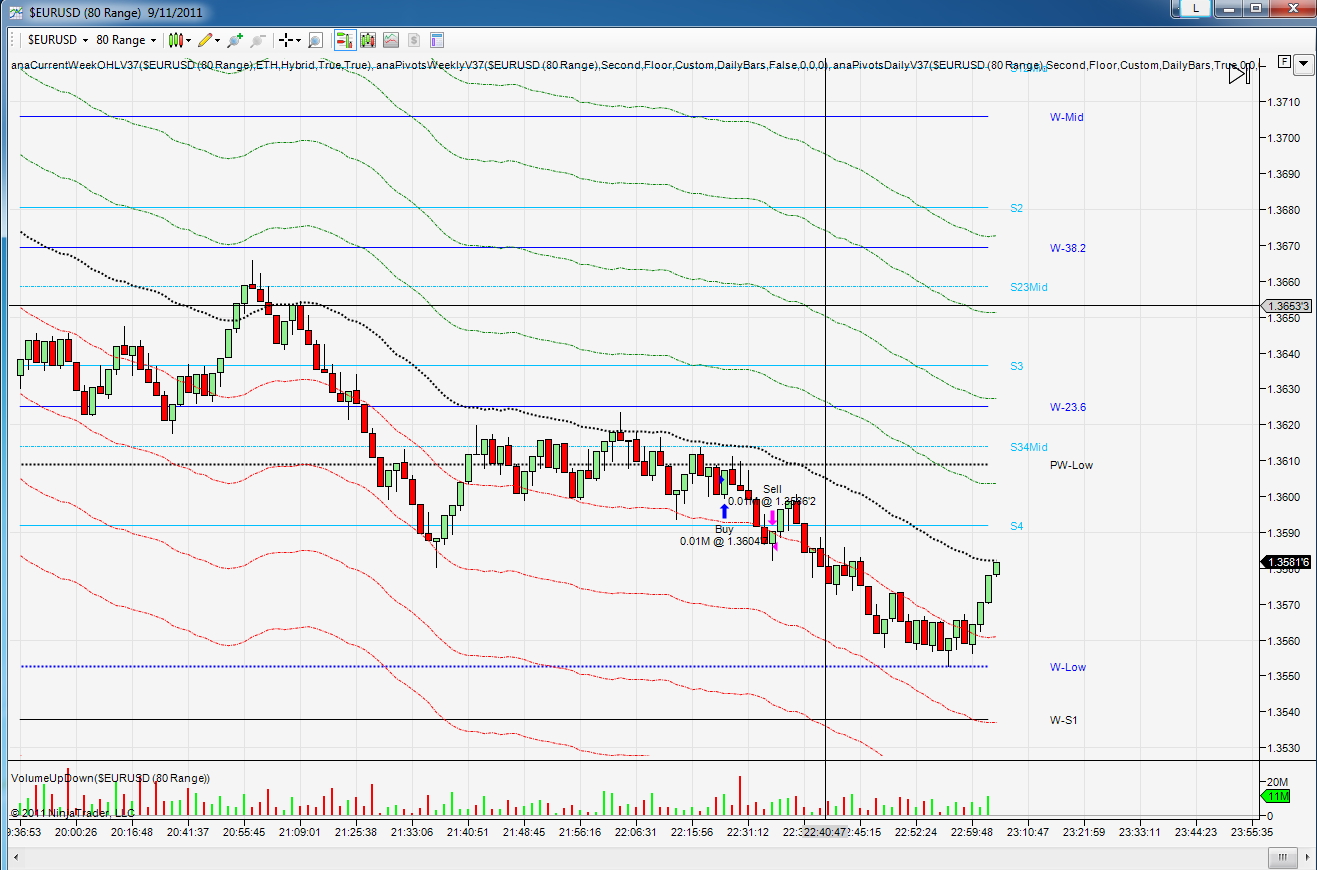1317x870 pixels.
Task: Click the S4 pivot label
Action: coord(1016,526)
